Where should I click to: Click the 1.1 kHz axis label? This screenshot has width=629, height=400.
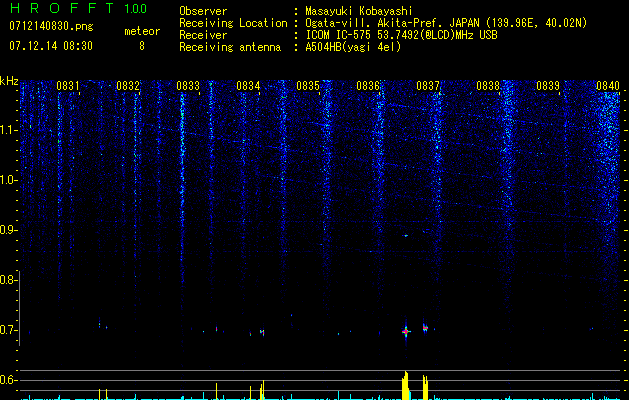click(8, 130)
